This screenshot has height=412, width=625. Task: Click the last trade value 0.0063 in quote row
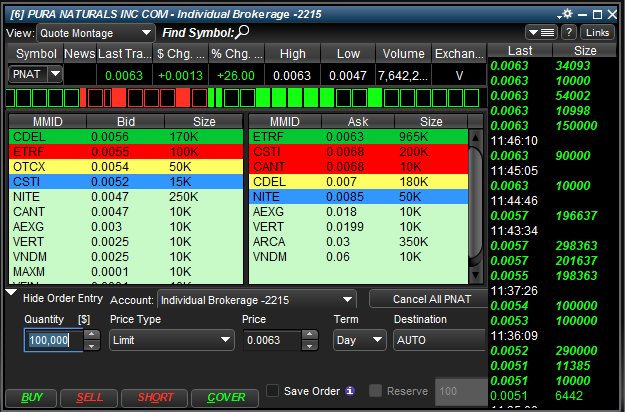124,75
